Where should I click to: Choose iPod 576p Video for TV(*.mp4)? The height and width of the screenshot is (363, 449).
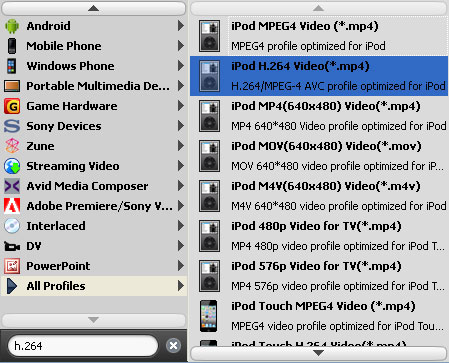pos(319,276)
